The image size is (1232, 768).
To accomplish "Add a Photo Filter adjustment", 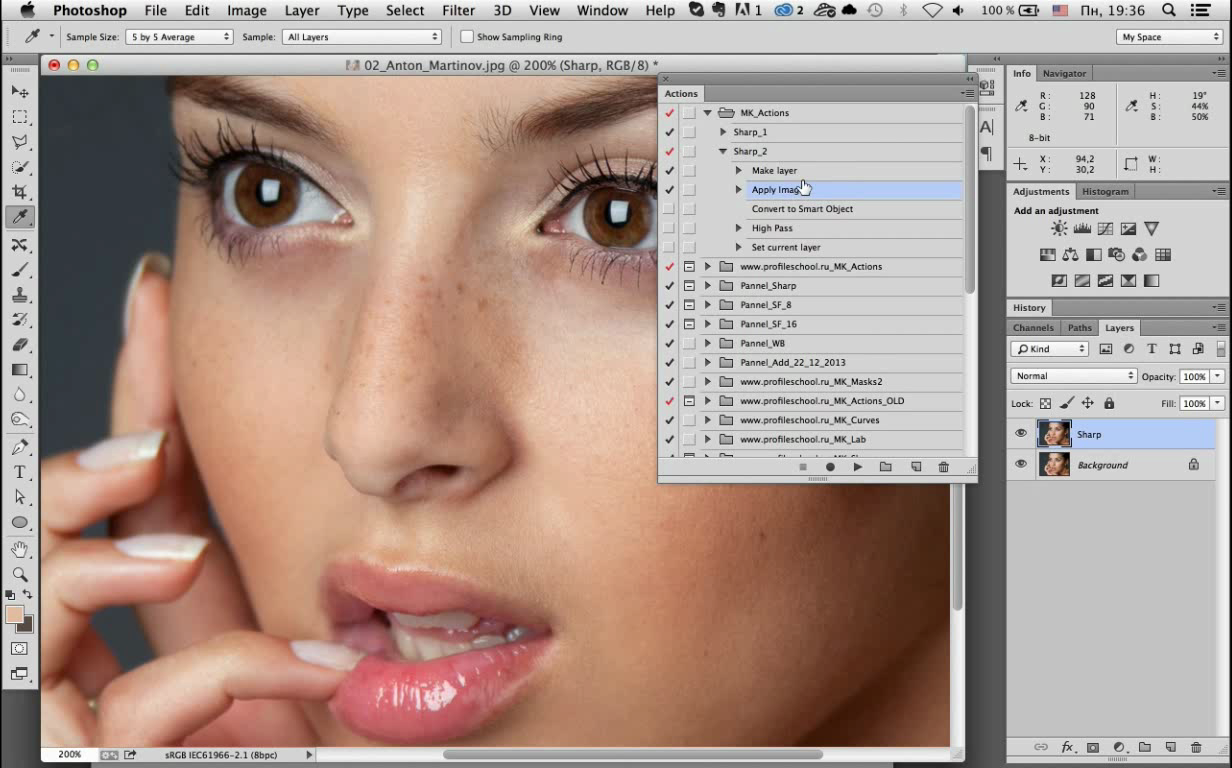I will (1117, 255).
